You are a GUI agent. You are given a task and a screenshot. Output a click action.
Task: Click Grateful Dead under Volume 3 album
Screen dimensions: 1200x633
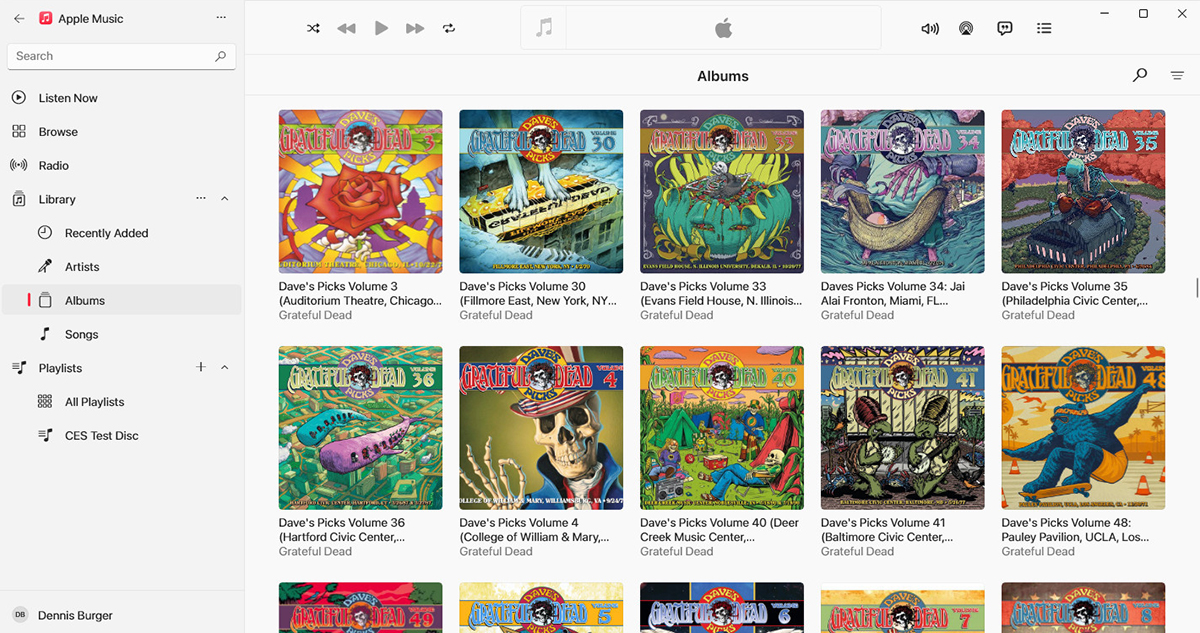point(315,315)
